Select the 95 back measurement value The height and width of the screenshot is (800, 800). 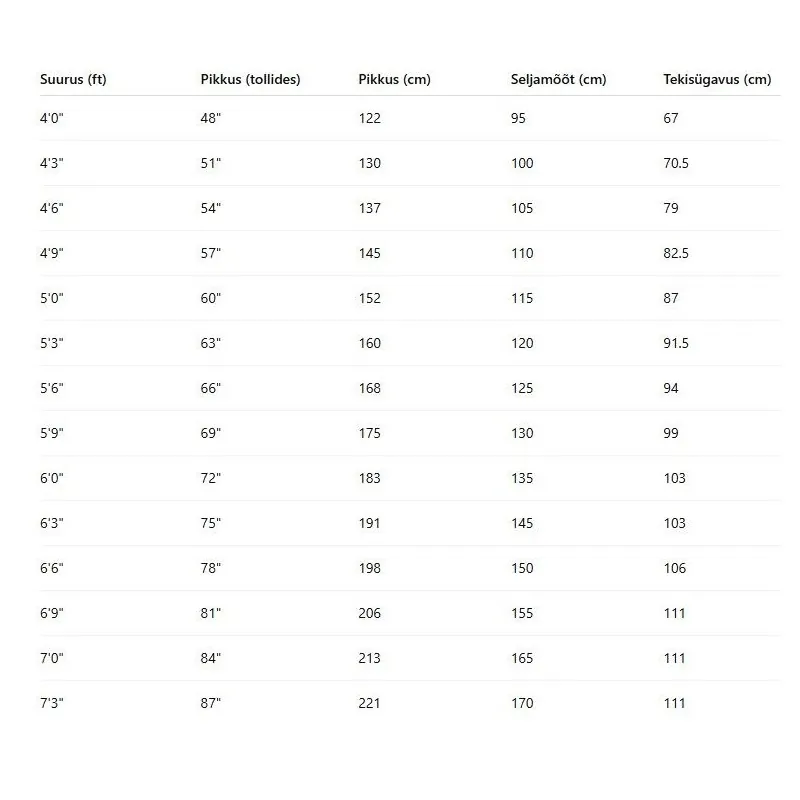click(518, 118)
